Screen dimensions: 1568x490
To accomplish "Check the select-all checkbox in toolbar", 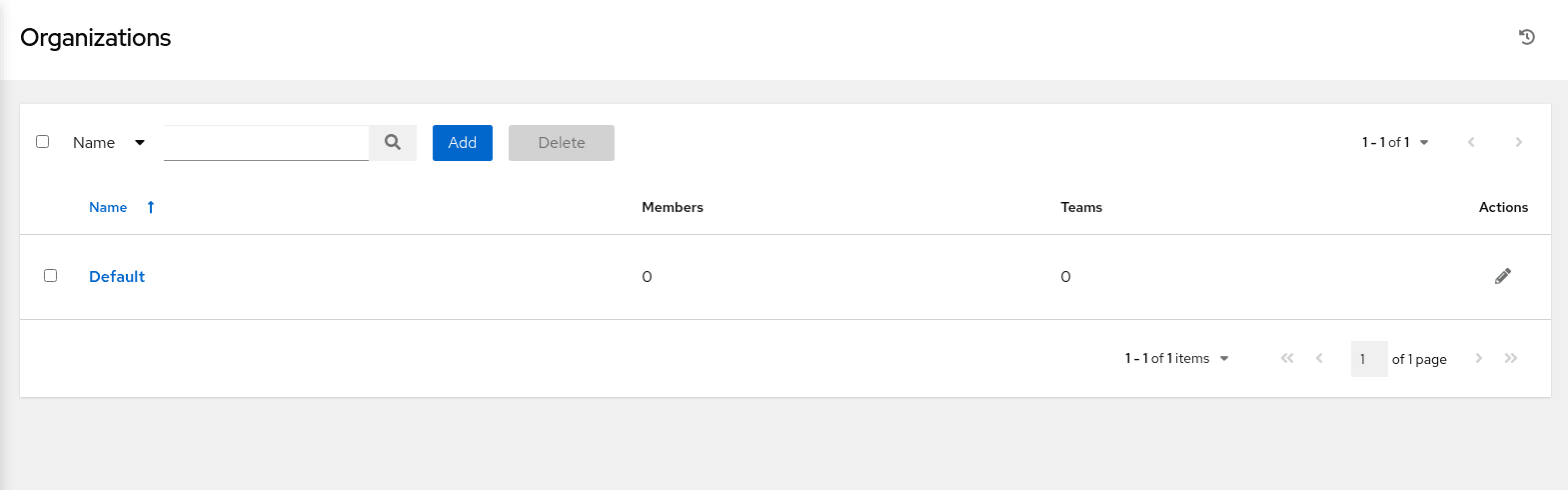I will click(42, 142).
